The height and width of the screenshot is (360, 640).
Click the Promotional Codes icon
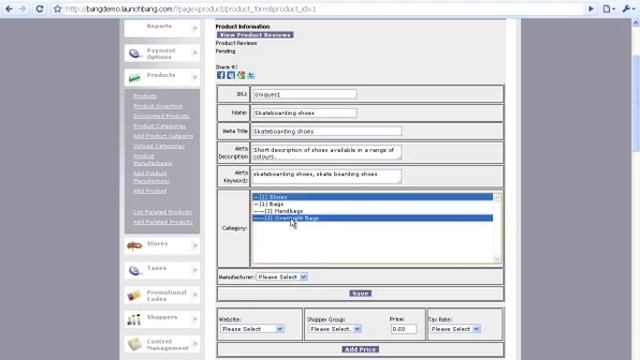click(x=134, y=295)
